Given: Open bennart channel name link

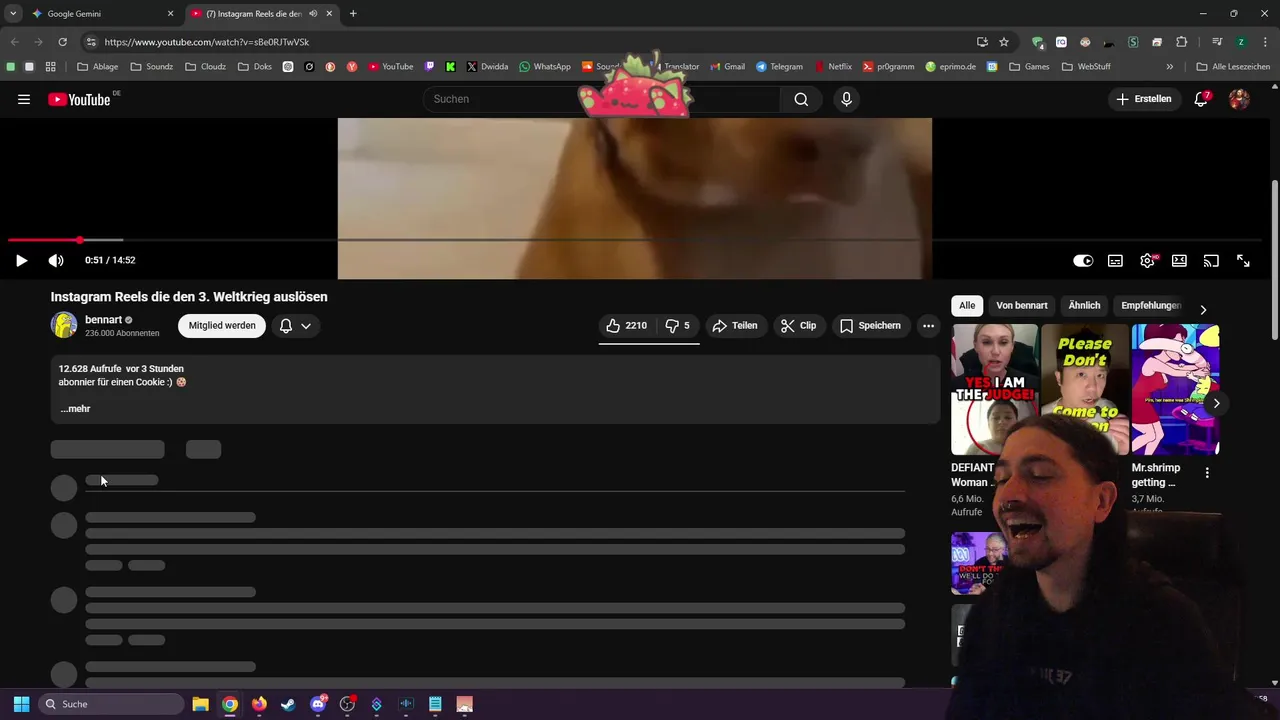Looking at the screenshot, I should [103, 320].
